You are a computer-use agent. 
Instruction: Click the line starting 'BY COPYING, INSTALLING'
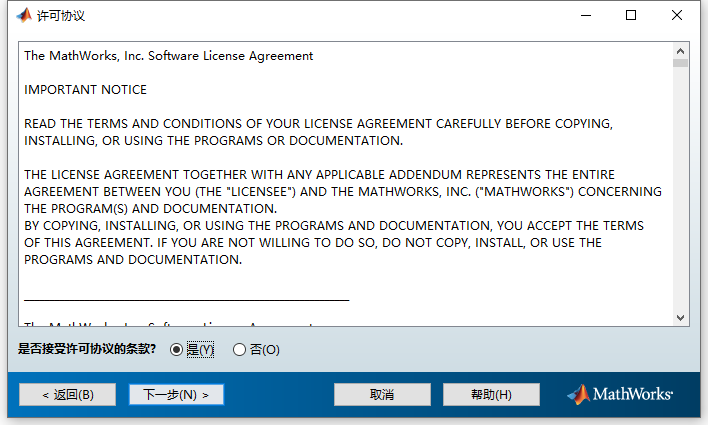[334, 225]
